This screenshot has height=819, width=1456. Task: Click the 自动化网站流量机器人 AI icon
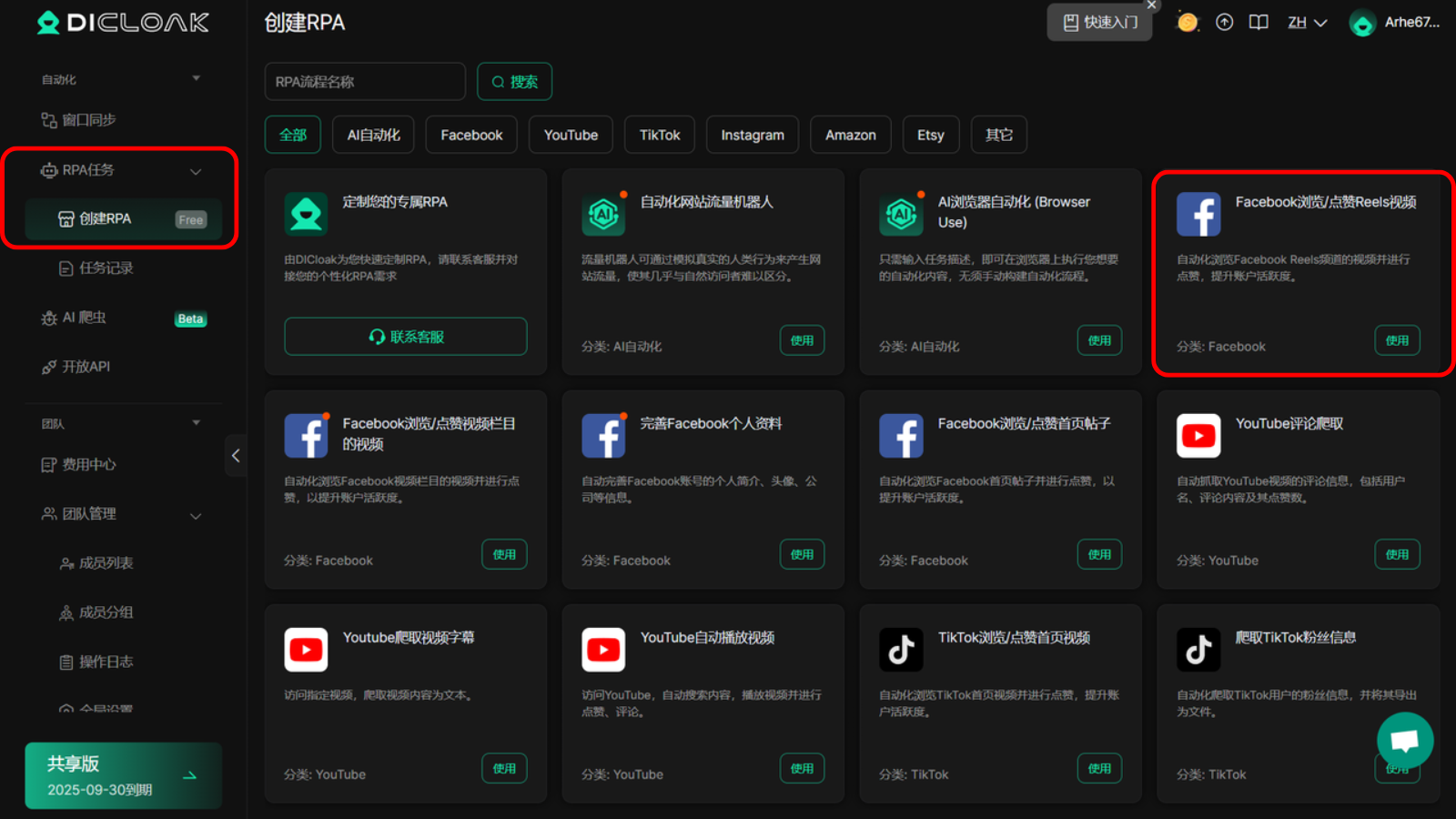[603, 215]
